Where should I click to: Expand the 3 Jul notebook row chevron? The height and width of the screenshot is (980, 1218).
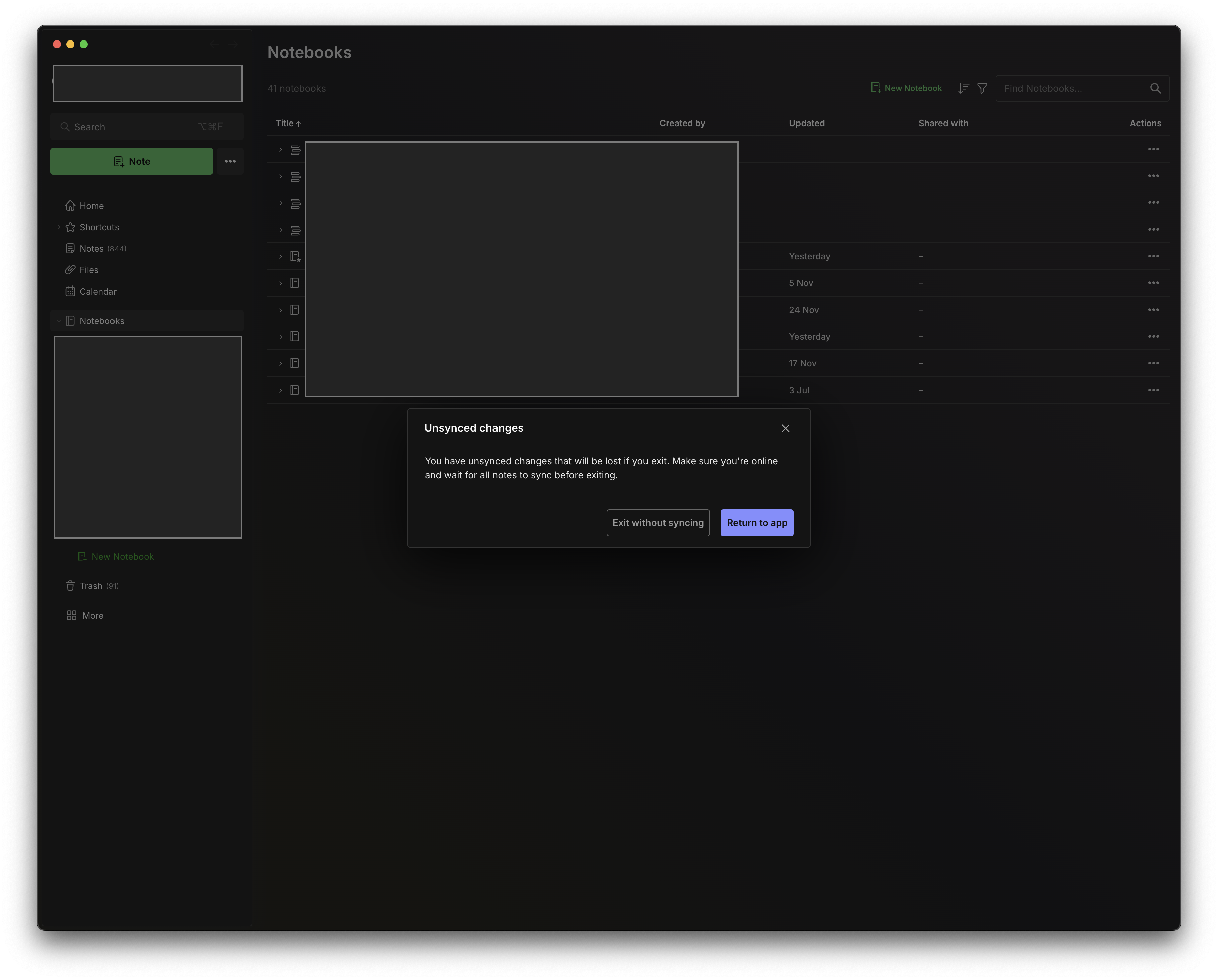280,390
